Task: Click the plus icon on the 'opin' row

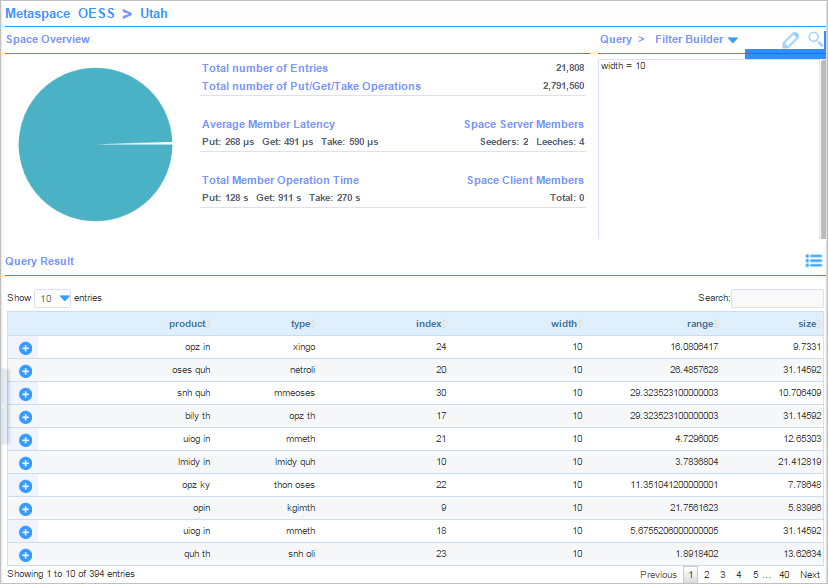Action: click(x=25, y=509)
